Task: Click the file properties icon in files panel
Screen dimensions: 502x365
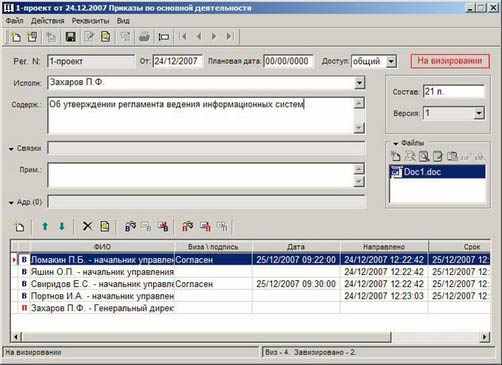Action: pyautogui.click(x=452, y=156)
